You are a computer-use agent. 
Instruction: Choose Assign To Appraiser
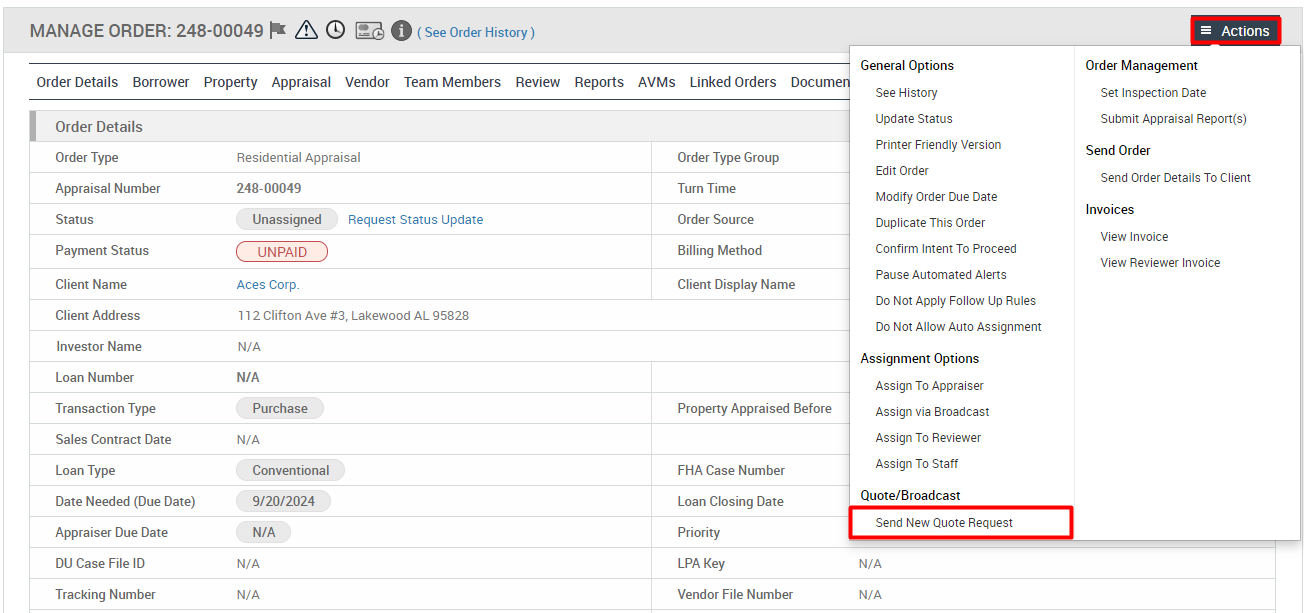pyautogui.click(x=929, y=386)
